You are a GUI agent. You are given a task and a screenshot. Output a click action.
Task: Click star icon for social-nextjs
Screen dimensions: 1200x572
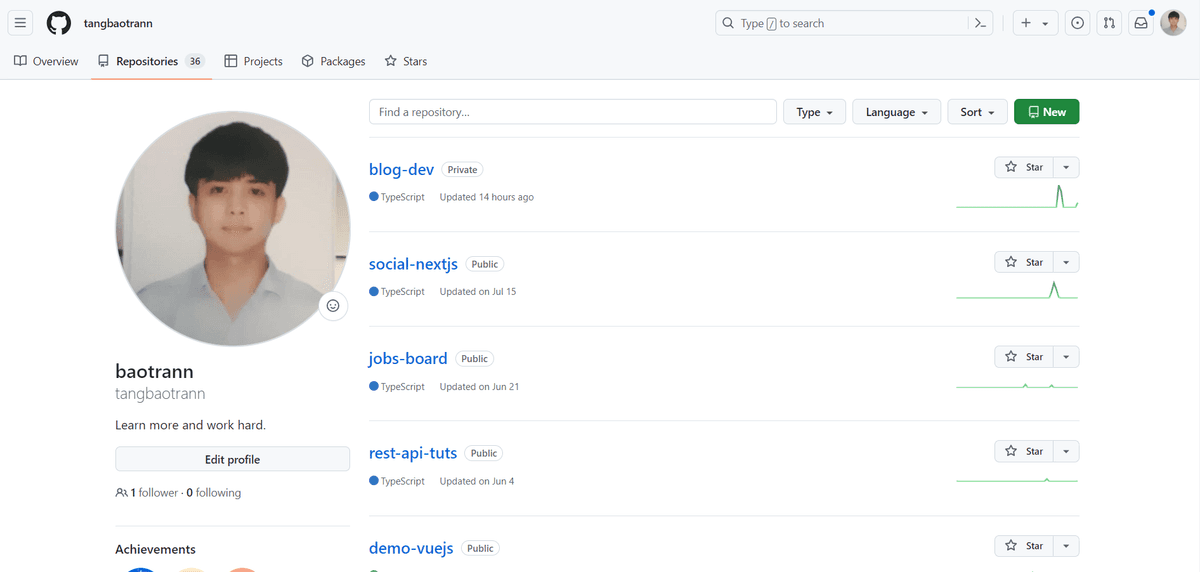pos(1011,262)
